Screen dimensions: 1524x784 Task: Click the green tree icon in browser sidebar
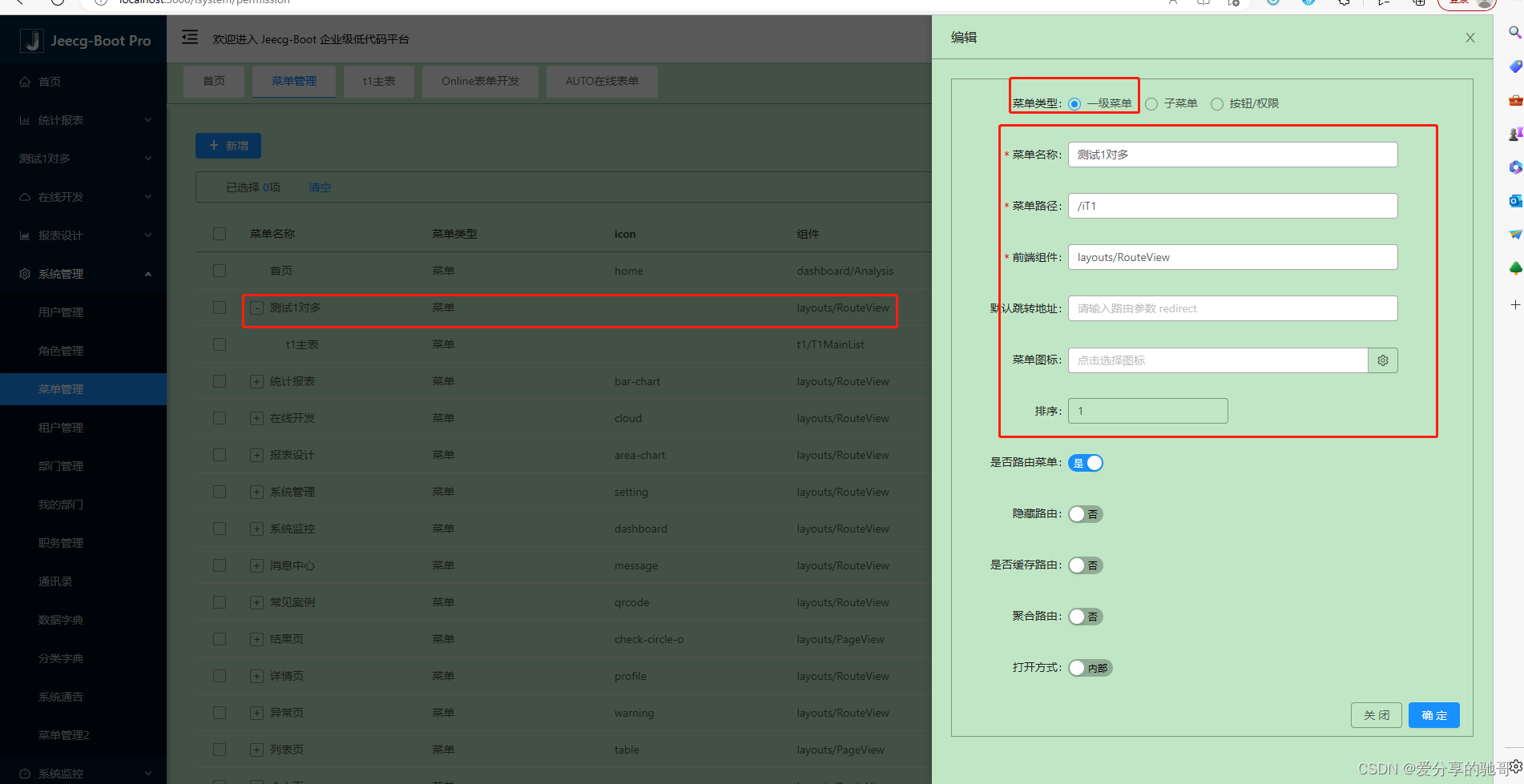pos(1514,268)
